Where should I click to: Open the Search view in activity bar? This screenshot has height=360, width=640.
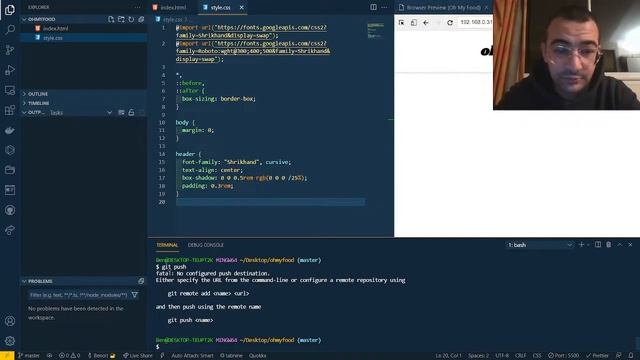[x=10, y=29]
